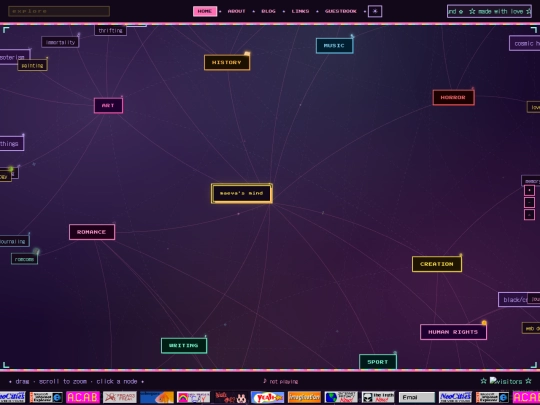The height and width of the screenshot is (405, 540).
Task: Select the HISTORY node
Action: click(227, 62)
